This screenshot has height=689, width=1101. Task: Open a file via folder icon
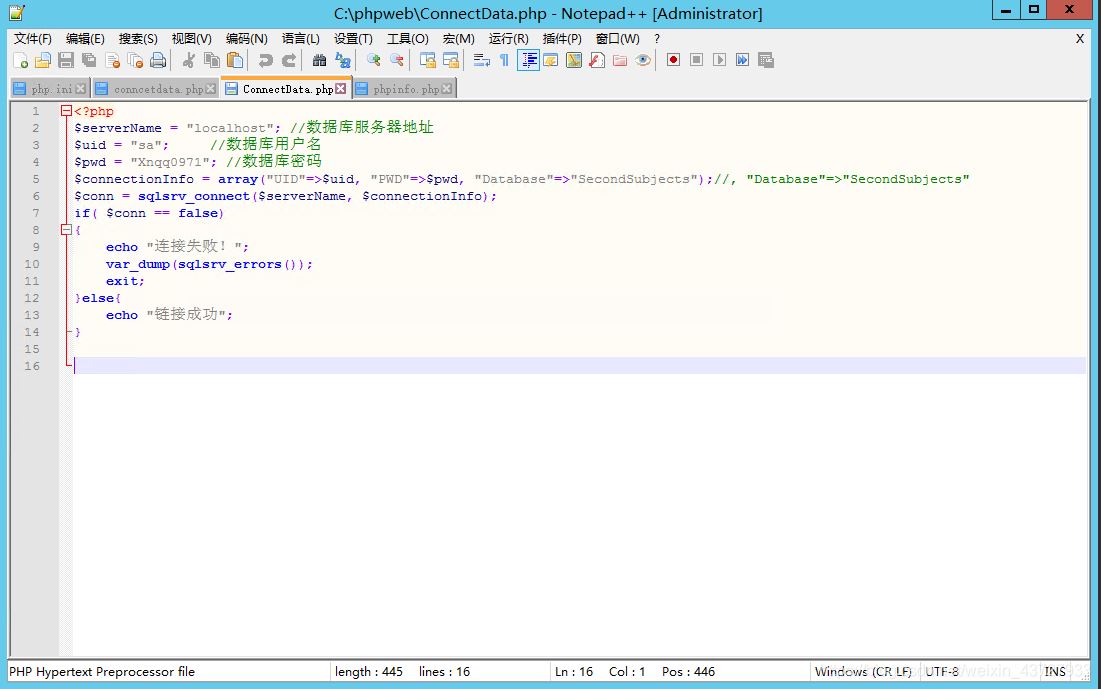click(43, 60)
